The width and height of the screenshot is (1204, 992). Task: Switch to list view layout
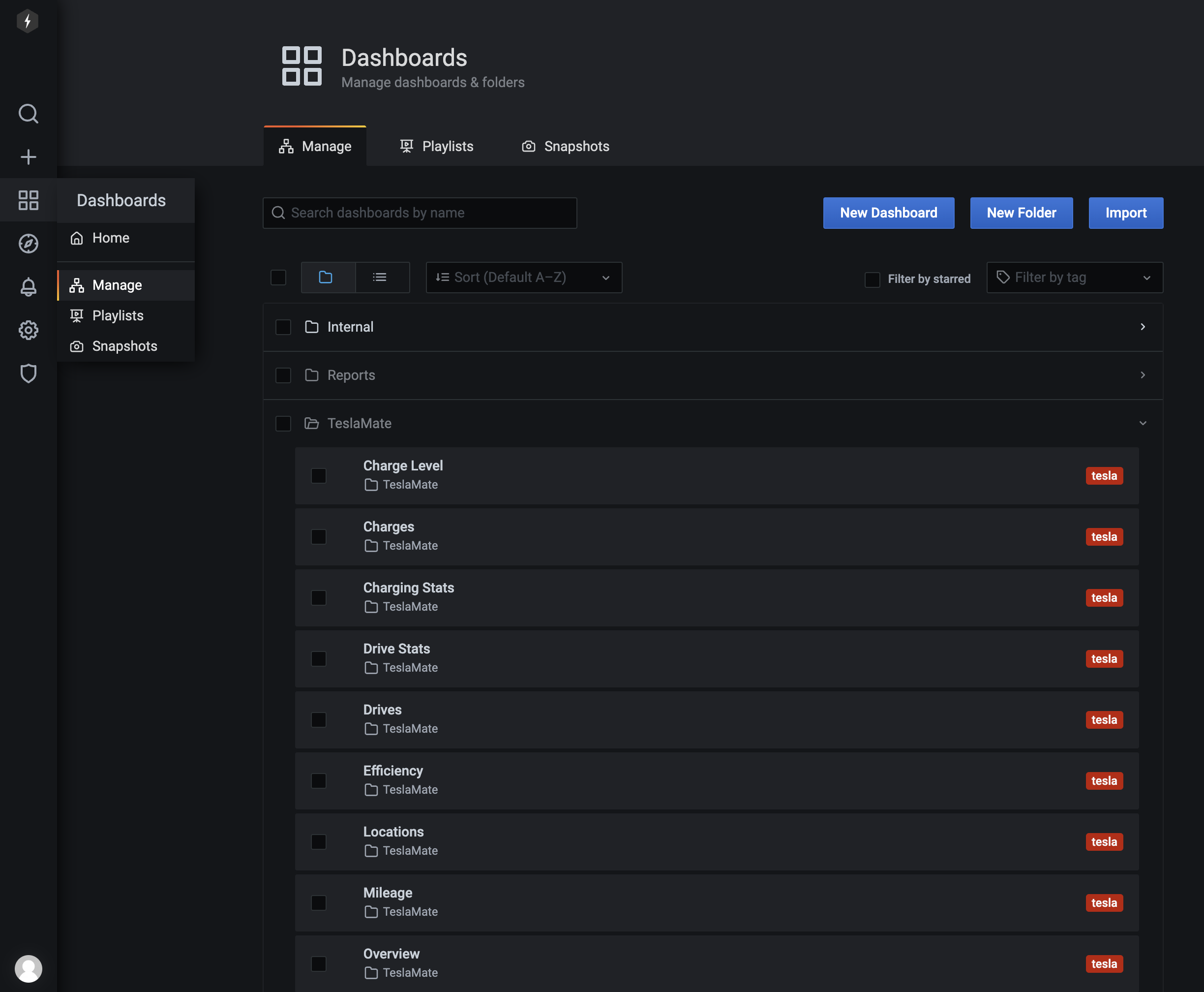(x=380, y=277)
